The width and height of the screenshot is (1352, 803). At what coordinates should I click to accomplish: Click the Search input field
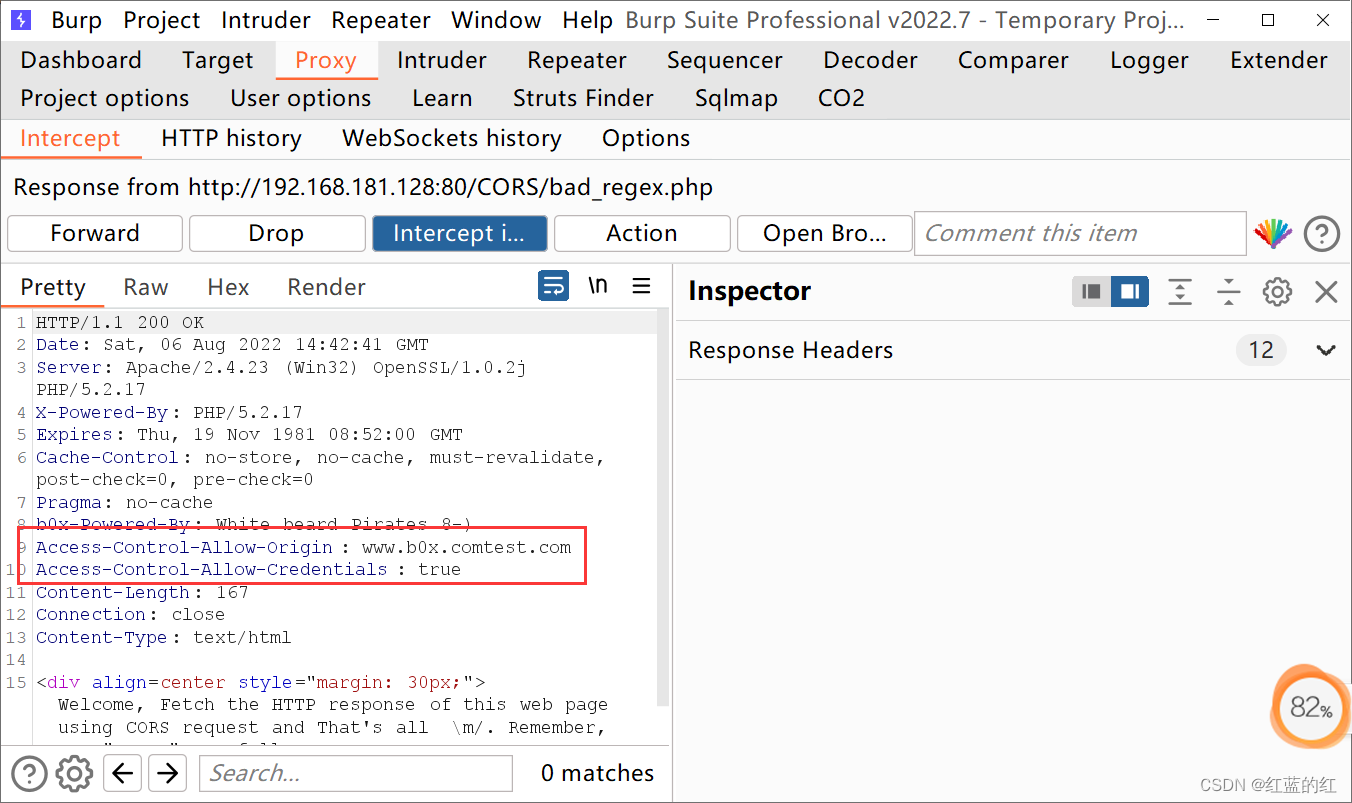[356, 773]
